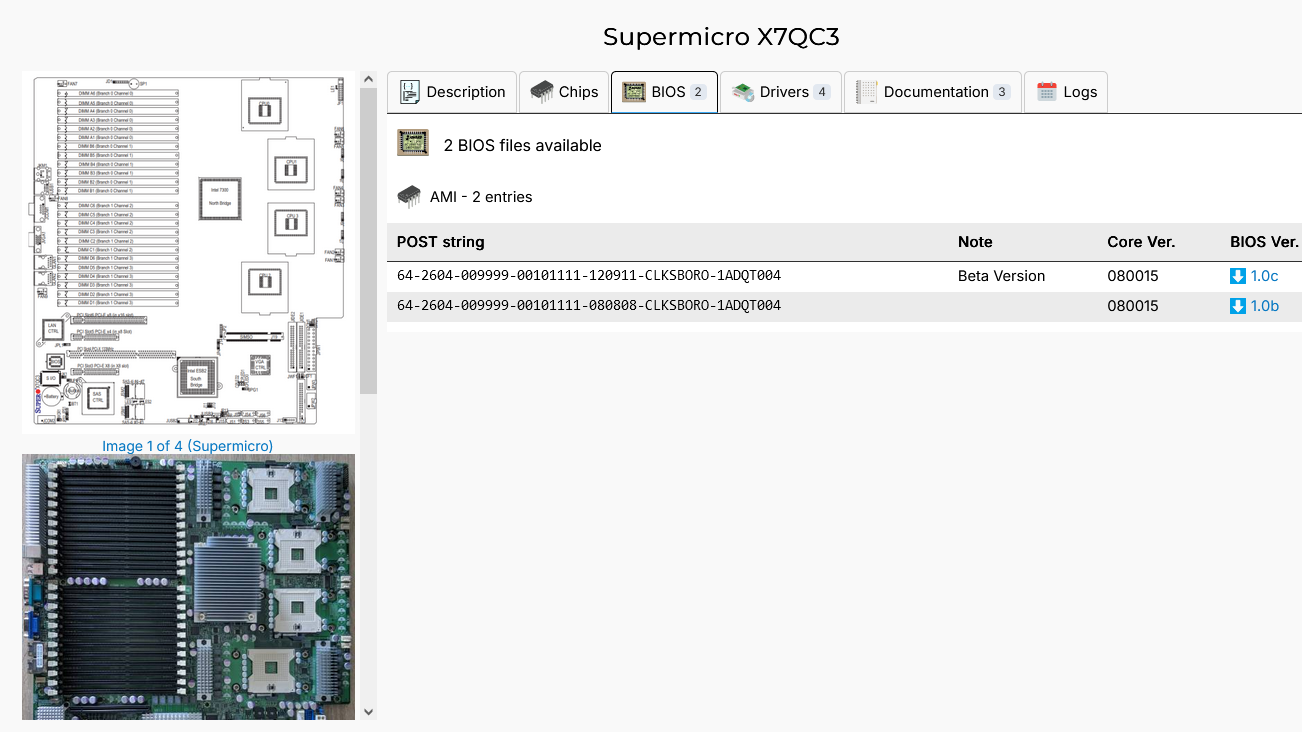Open the Drivers tab
Screen dimensions: 1302x732
click(x=781, y=92)
